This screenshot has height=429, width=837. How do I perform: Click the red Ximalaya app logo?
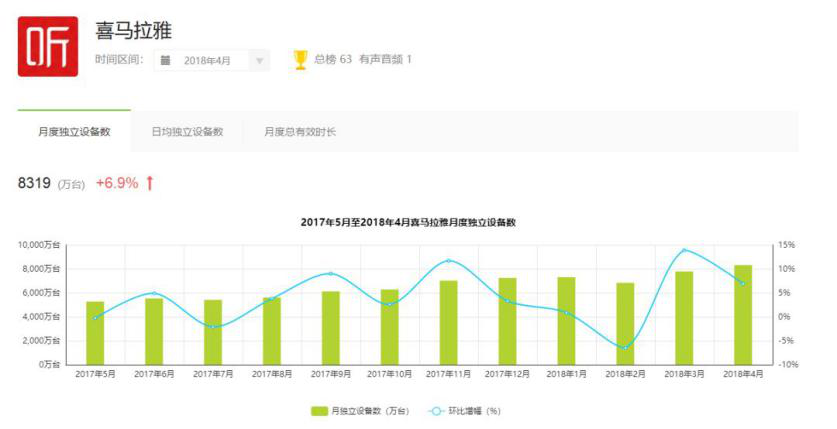click(48, 46)
